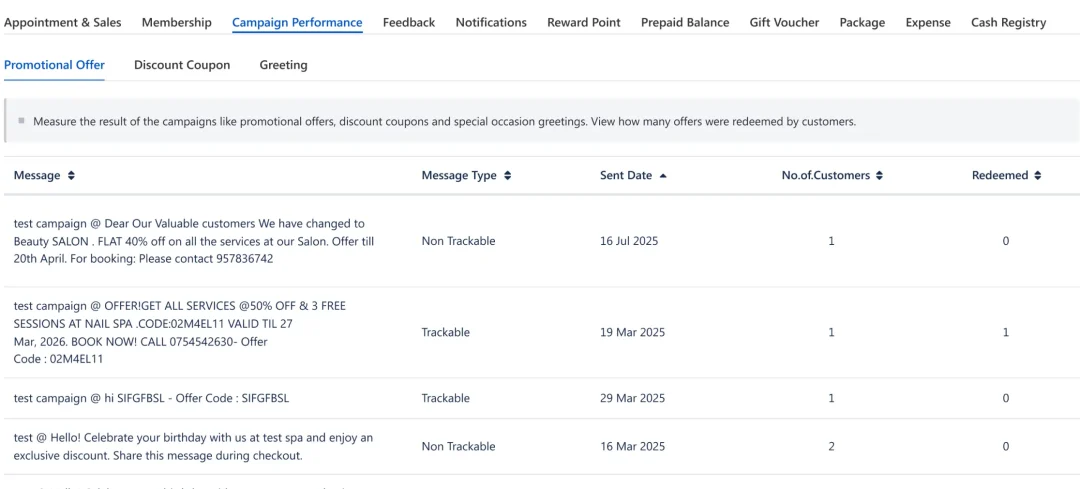This screenshot has height=489, width=1080.
Task: Sort by Message column sort icon
Action: [71, 176]
